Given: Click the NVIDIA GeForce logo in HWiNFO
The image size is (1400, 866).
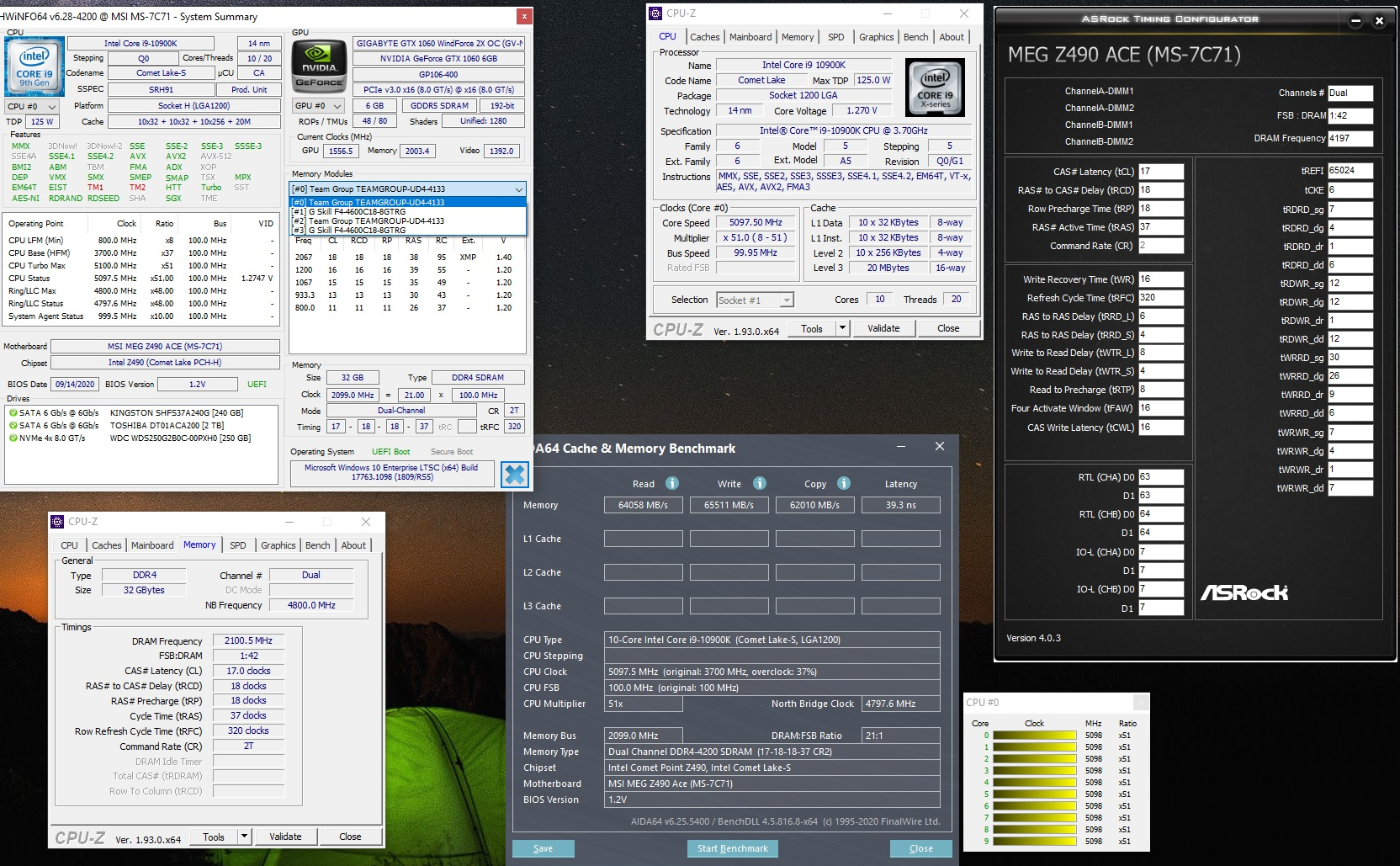Looking at the screenshot, I should 320,66.
